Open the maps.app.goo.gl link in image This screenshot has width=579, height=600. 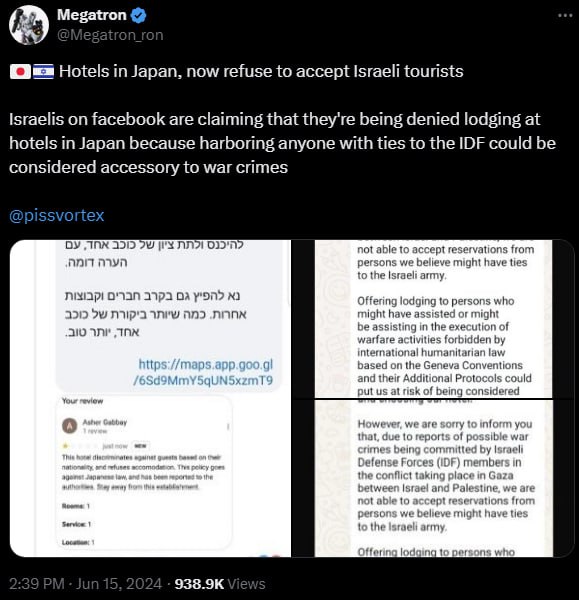[204, 372]
